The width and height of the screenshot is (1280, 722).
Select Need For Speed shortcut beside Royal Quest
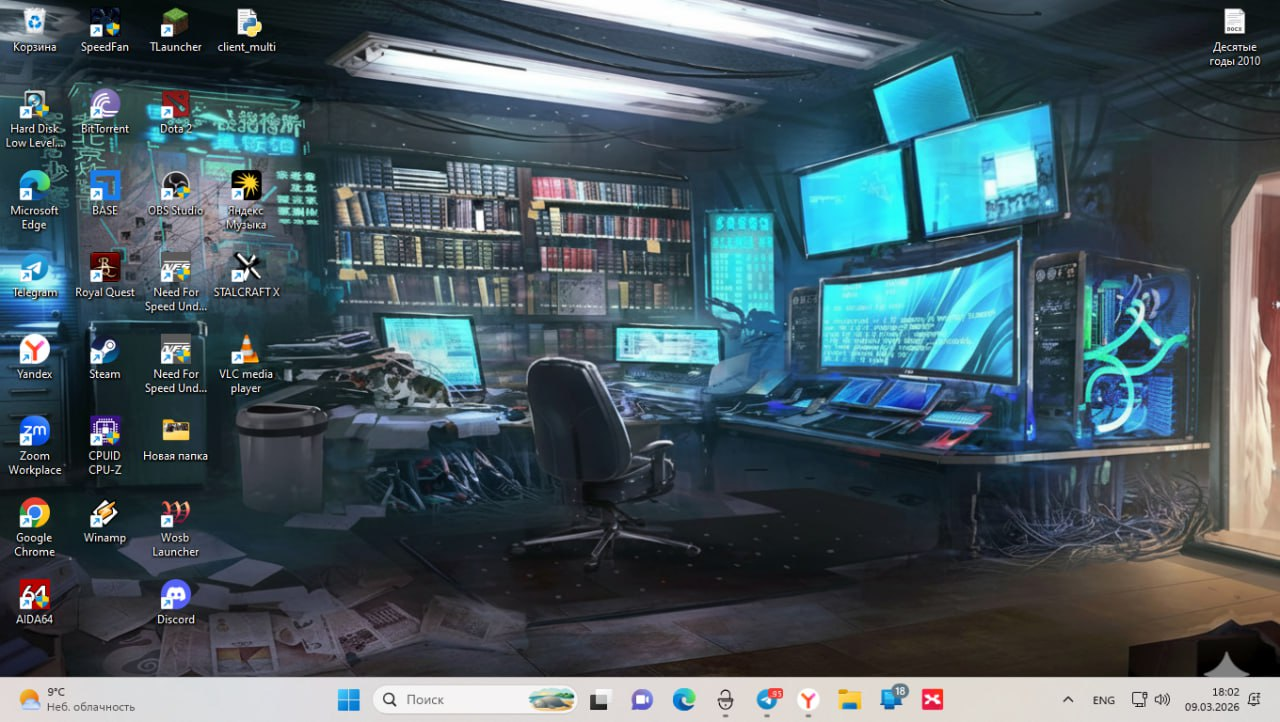pos(175,283)
